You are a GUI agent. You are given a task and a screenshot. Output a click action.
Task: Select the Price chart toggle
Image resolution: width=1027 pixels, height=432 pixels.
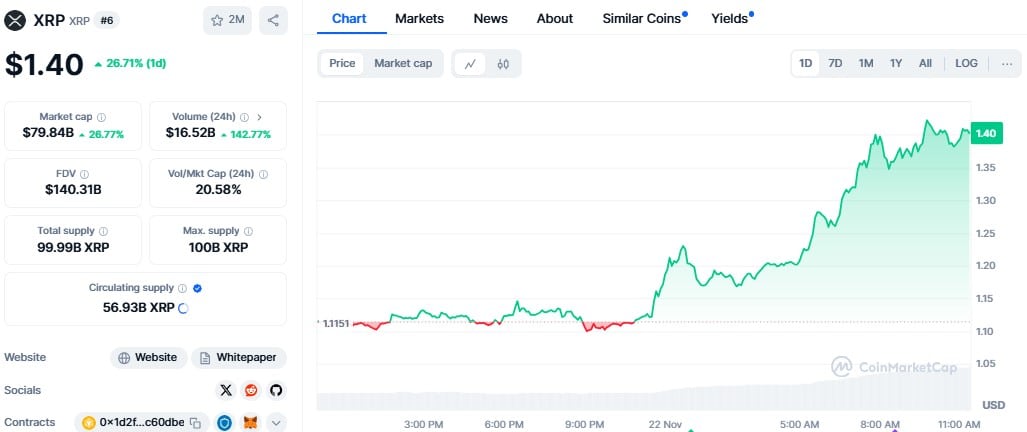tap(342, 63)
